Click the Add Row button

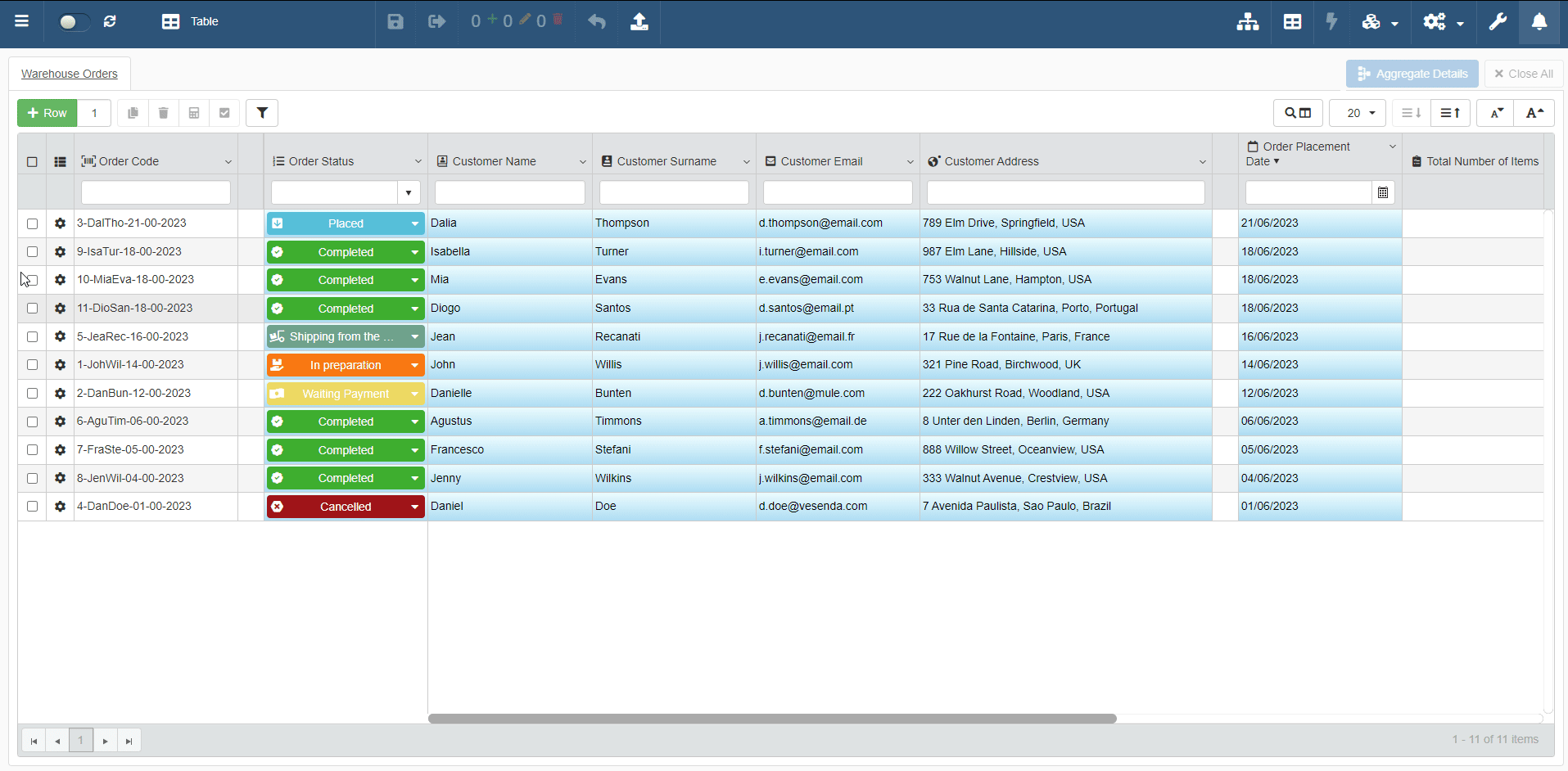tap(47, 113)
